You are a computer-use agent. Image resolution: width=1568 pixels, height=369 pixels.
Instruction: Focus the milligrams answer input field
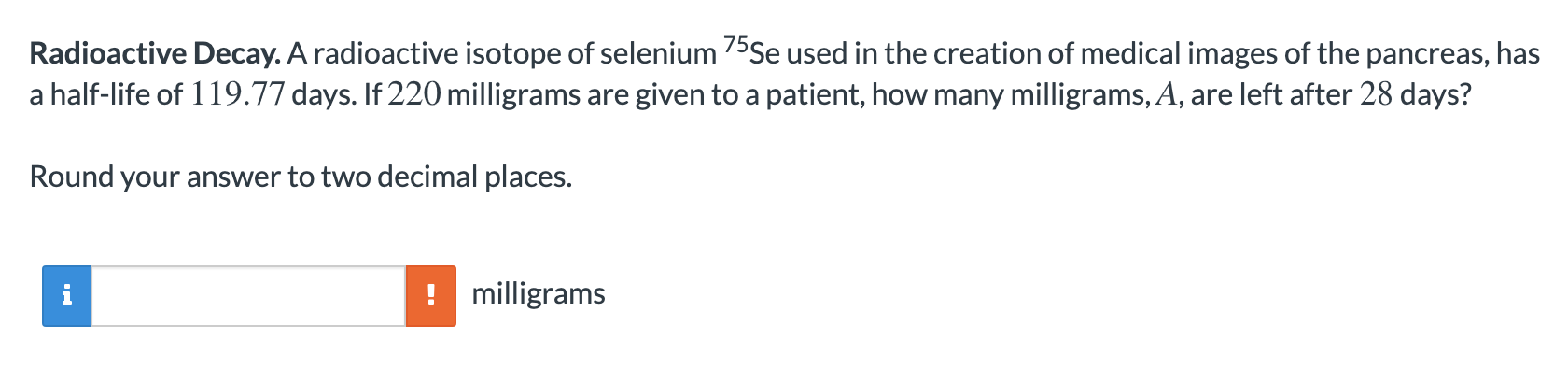pos(248,296)
